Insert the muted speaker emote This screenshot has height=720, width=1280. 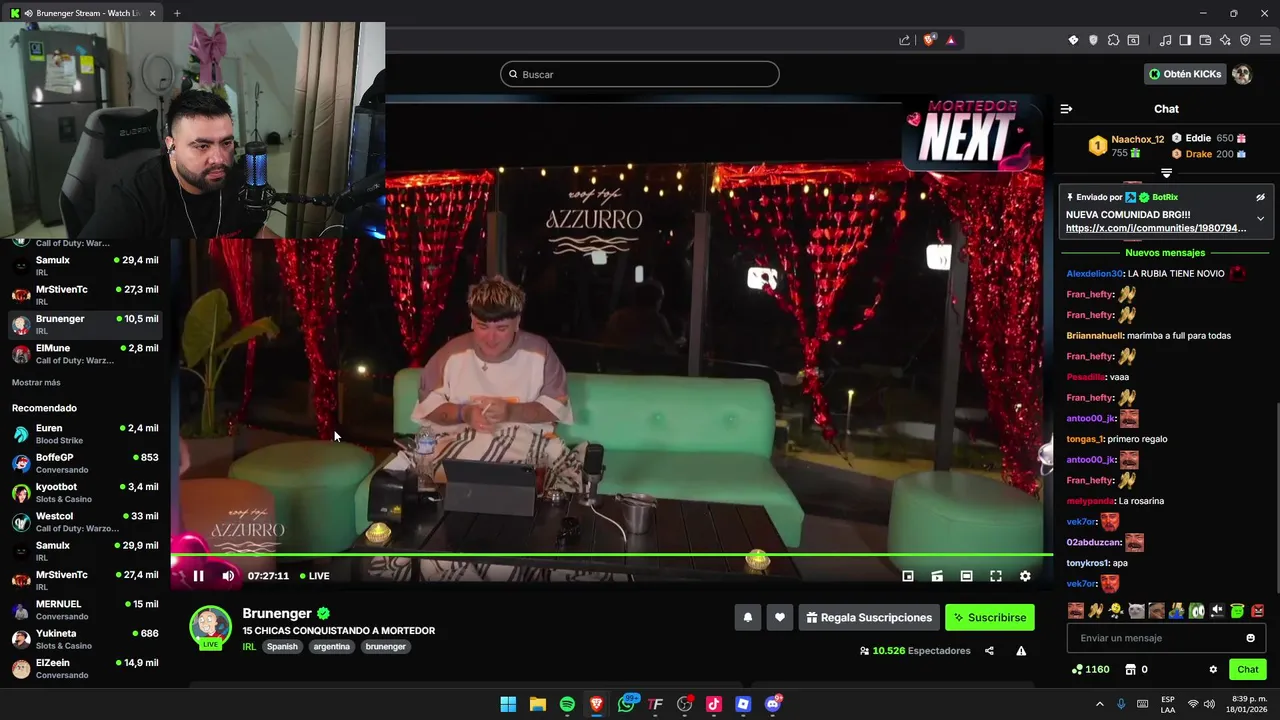tap(1217, 610)
